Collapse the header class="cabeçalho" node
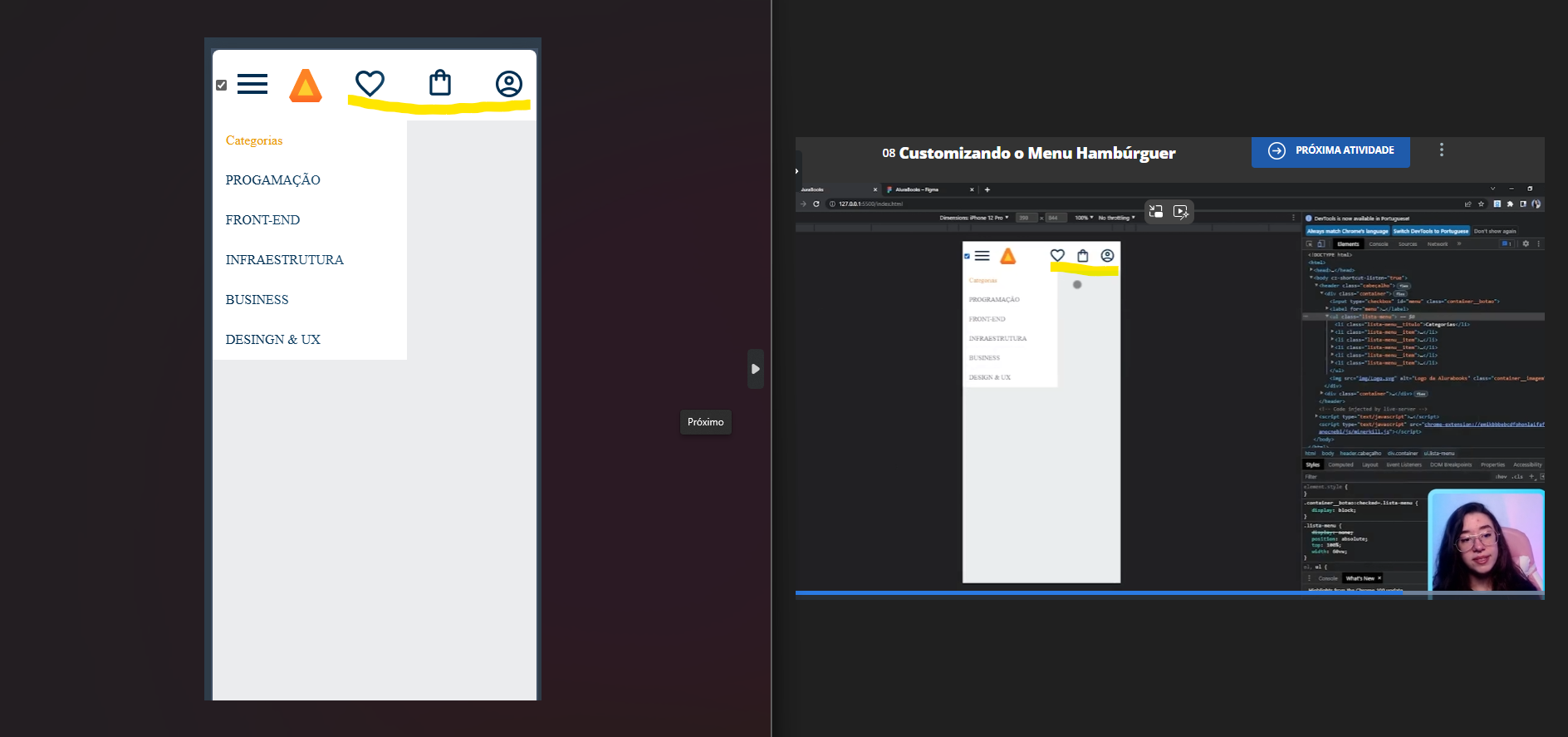Screen dimensions: 1568x737 pyautogui.click(x=1316, y=286)
